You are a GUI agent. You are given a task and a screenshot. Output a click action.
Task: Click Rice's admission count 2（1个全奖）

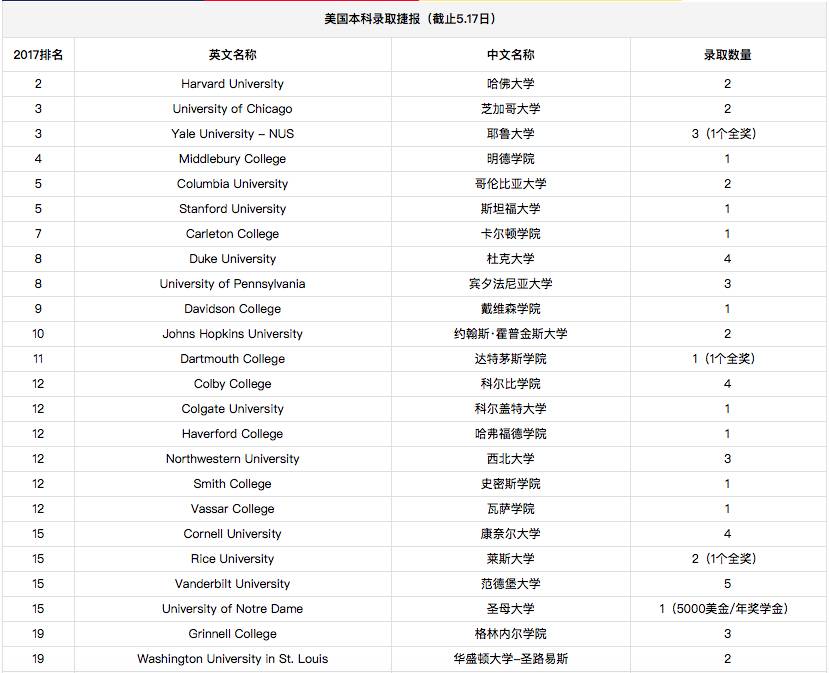tap(727, 559)
